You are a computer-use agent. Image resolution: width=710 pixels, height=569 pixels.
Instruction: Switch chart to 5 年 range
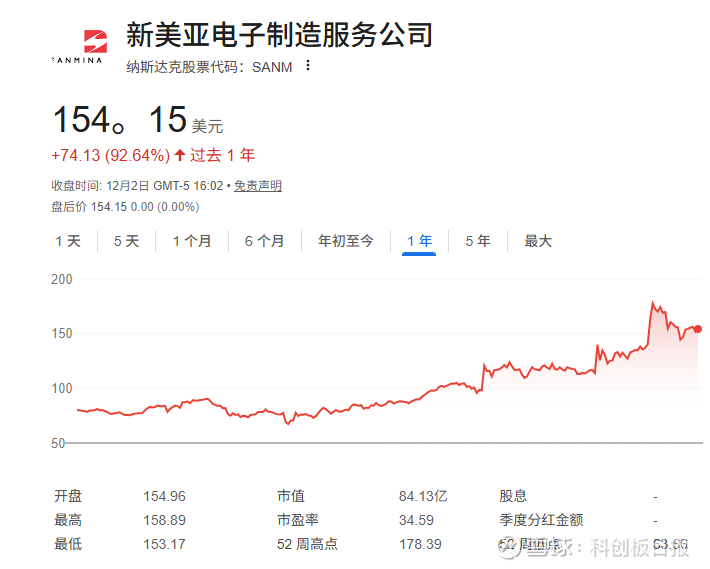click(478, 241)
